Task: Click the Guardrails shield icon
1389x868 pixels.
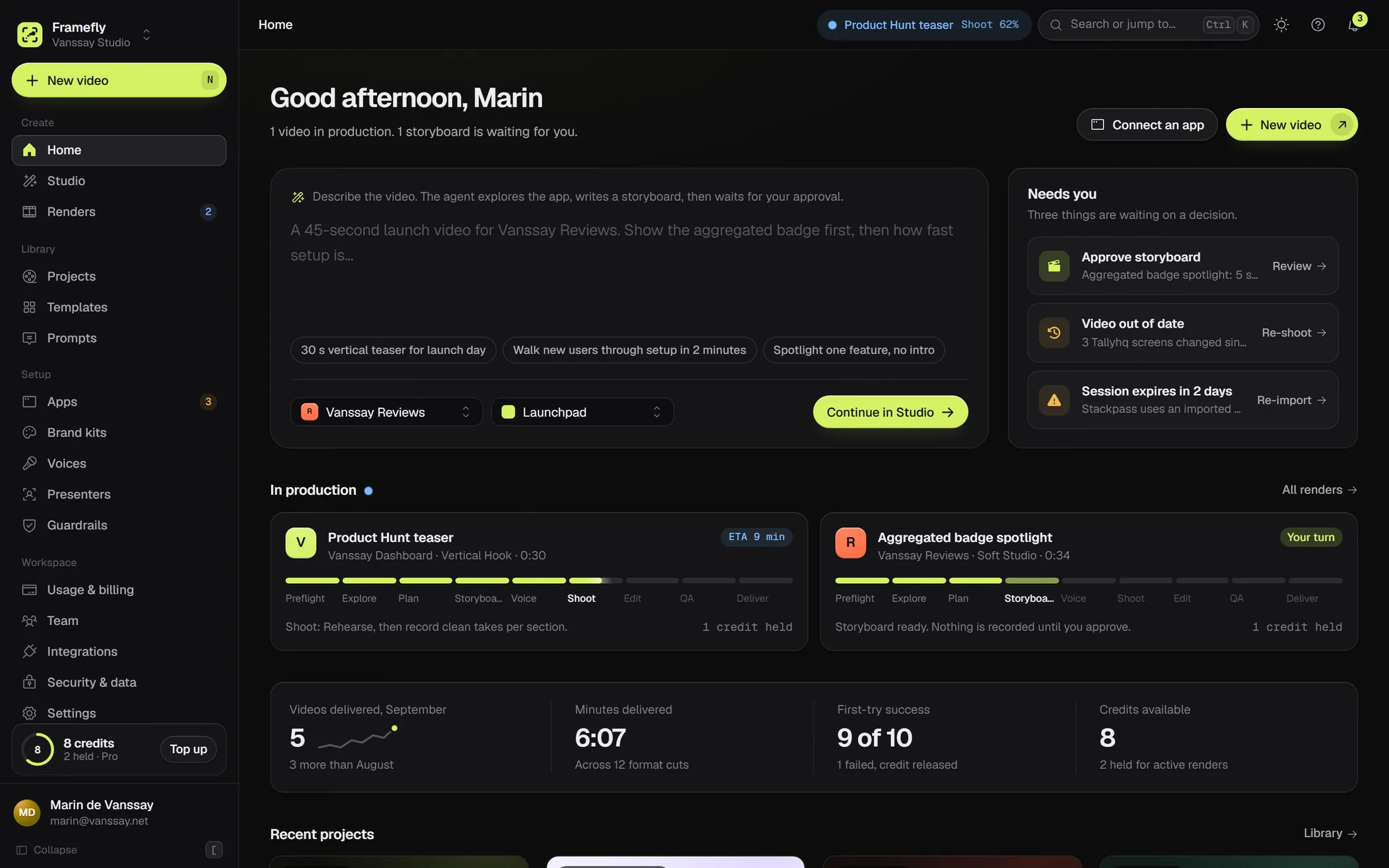Action: [30, 525]
